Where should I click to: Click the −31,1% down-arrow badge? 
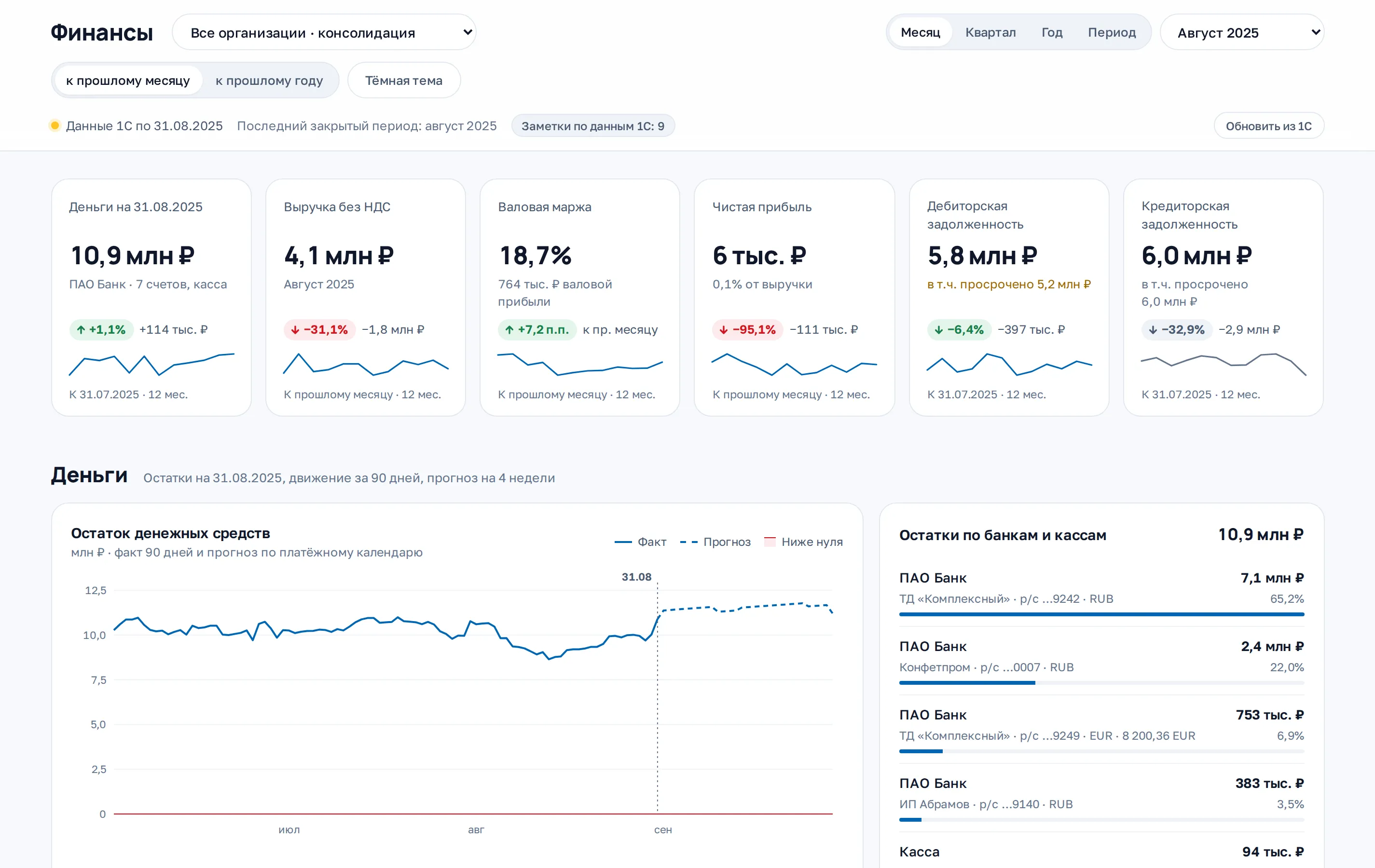click(320, 330)
